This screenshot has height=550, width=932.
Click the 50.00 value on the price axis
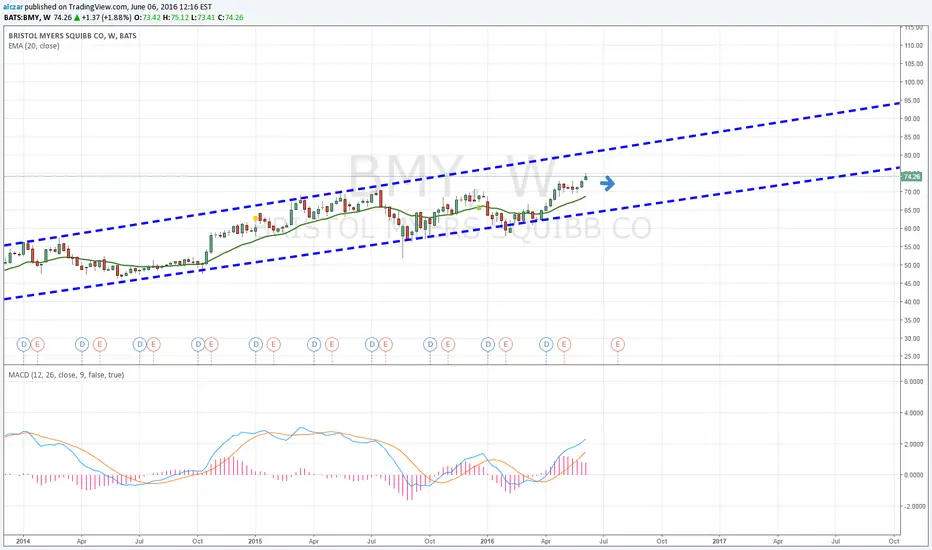(x=914, y=265)
